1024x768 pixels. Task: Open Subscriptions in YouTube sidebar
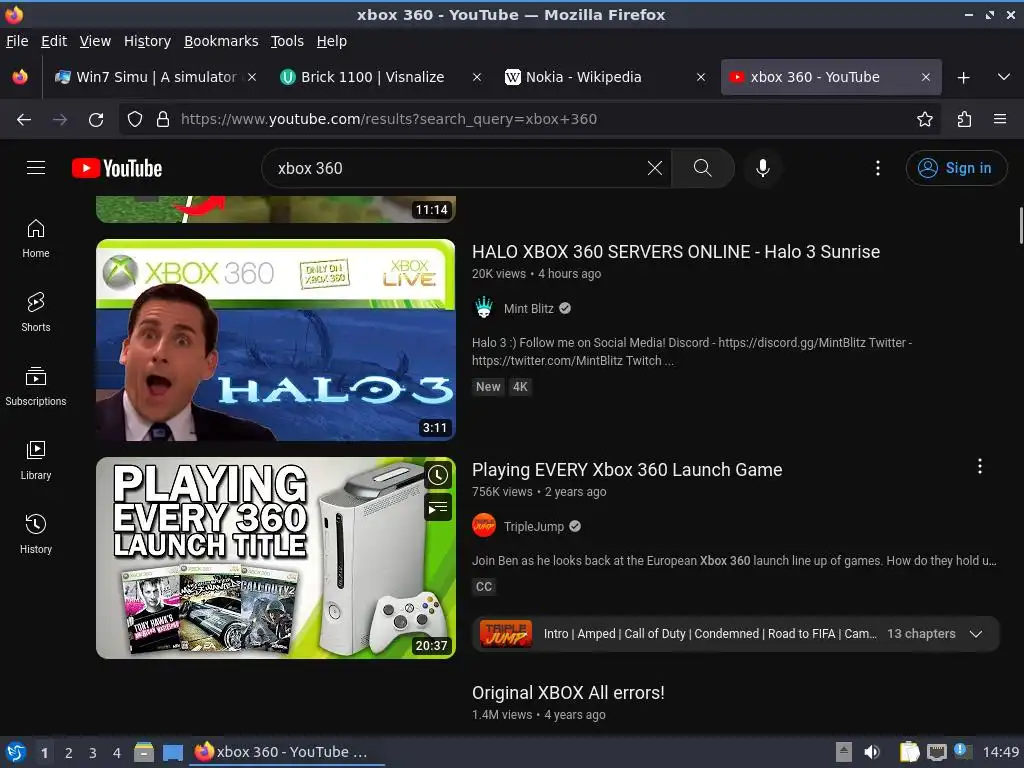(36, 387)
